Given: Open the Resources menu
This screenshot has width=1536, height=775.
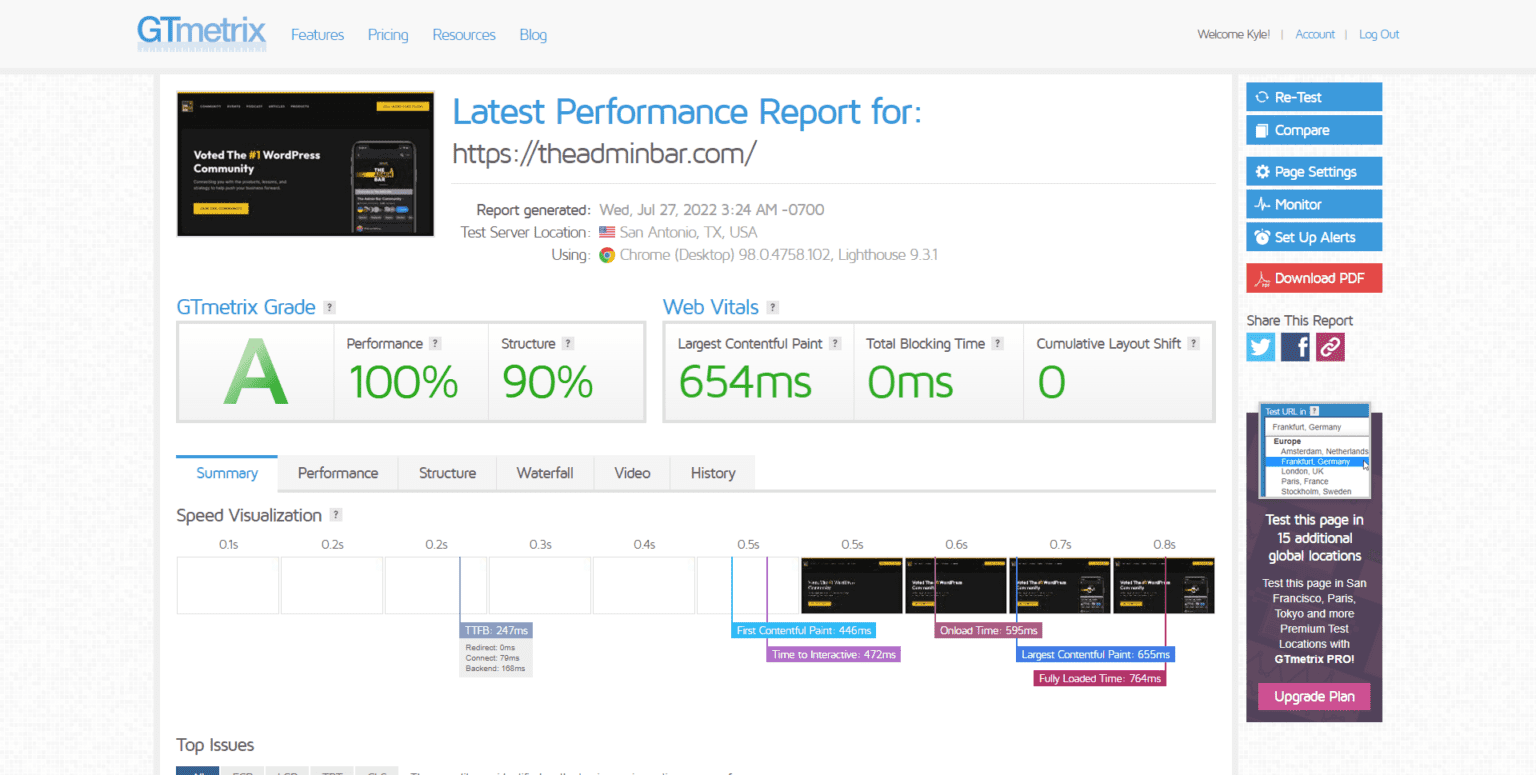Looking at the screenshot, I should point(463,34).
